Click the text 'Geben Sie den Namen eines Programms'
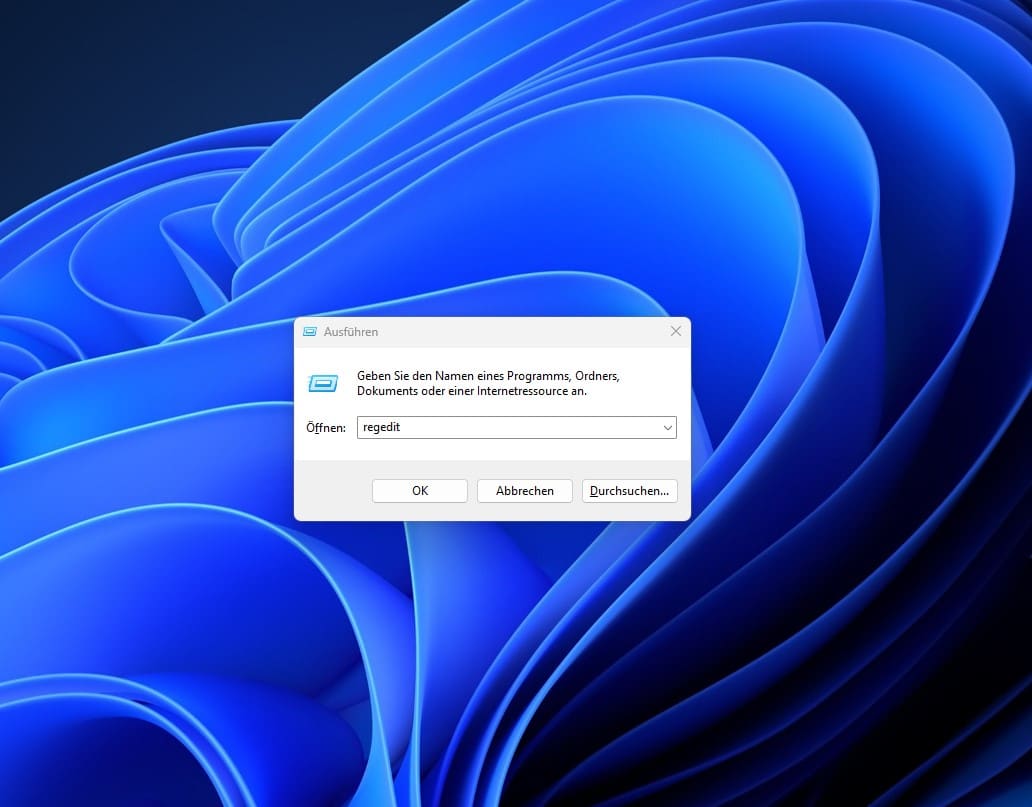Viewport: 1032px width, 807px height. 463,376
